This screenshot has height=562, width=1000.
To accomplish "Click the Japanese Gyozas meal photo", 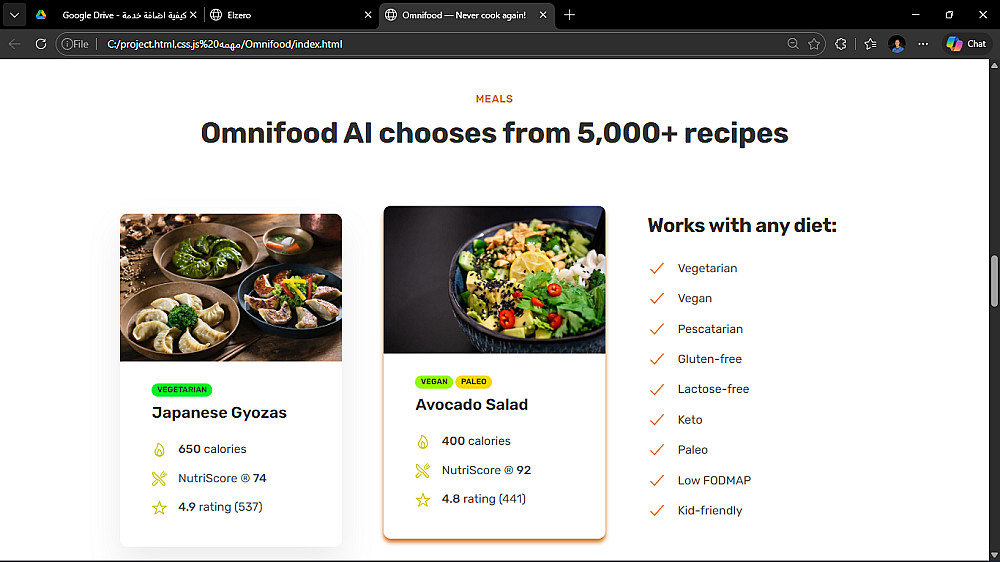I will [x=231, y=288].
